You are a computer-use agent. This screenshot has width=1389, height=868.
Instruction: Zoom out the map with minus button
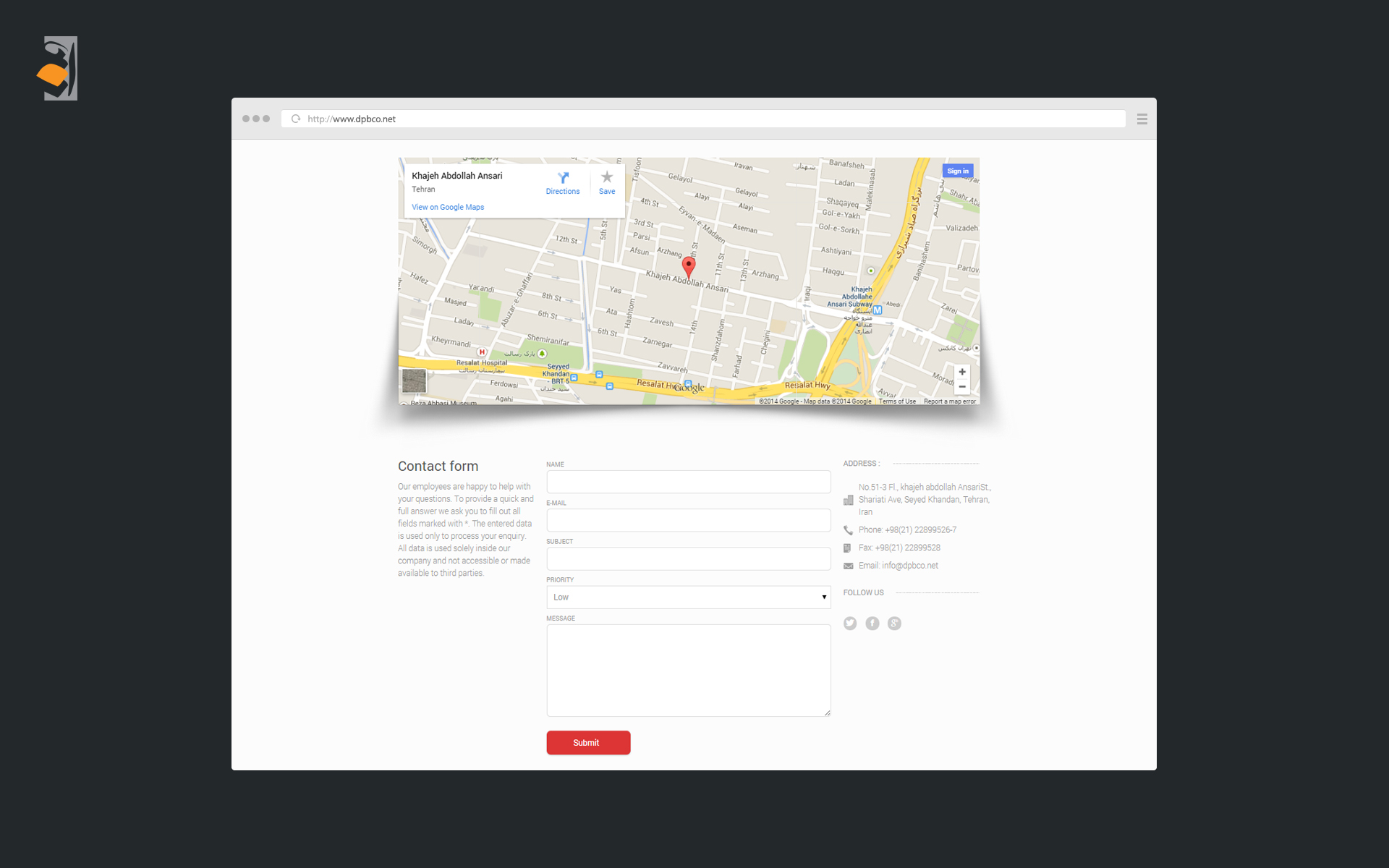[962, 387]
